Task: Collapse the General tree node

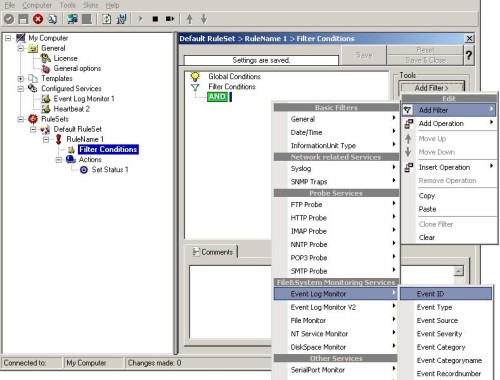Action: (21, 48)
